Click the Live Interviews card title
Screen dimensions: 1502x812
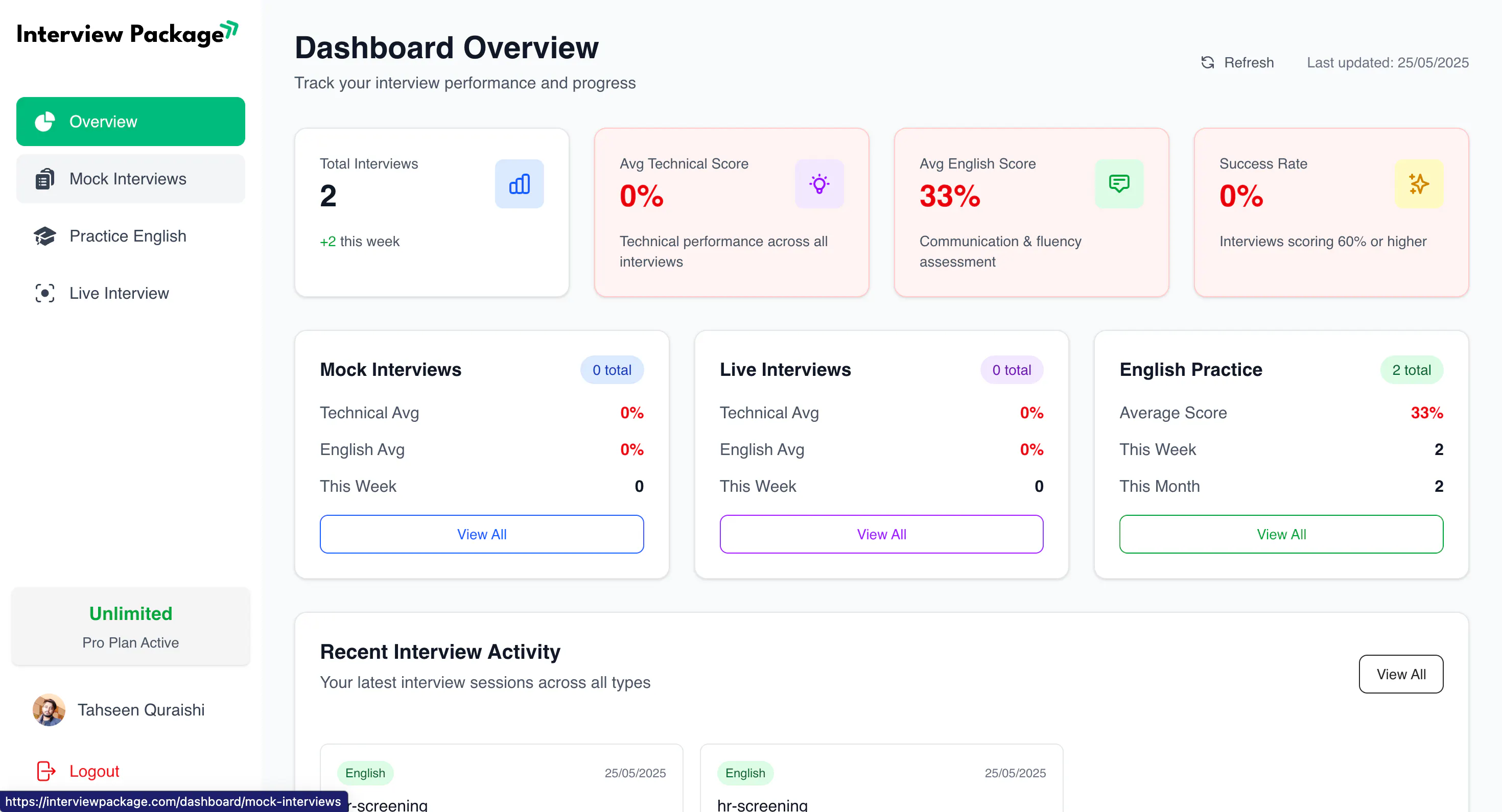point(785,370)
